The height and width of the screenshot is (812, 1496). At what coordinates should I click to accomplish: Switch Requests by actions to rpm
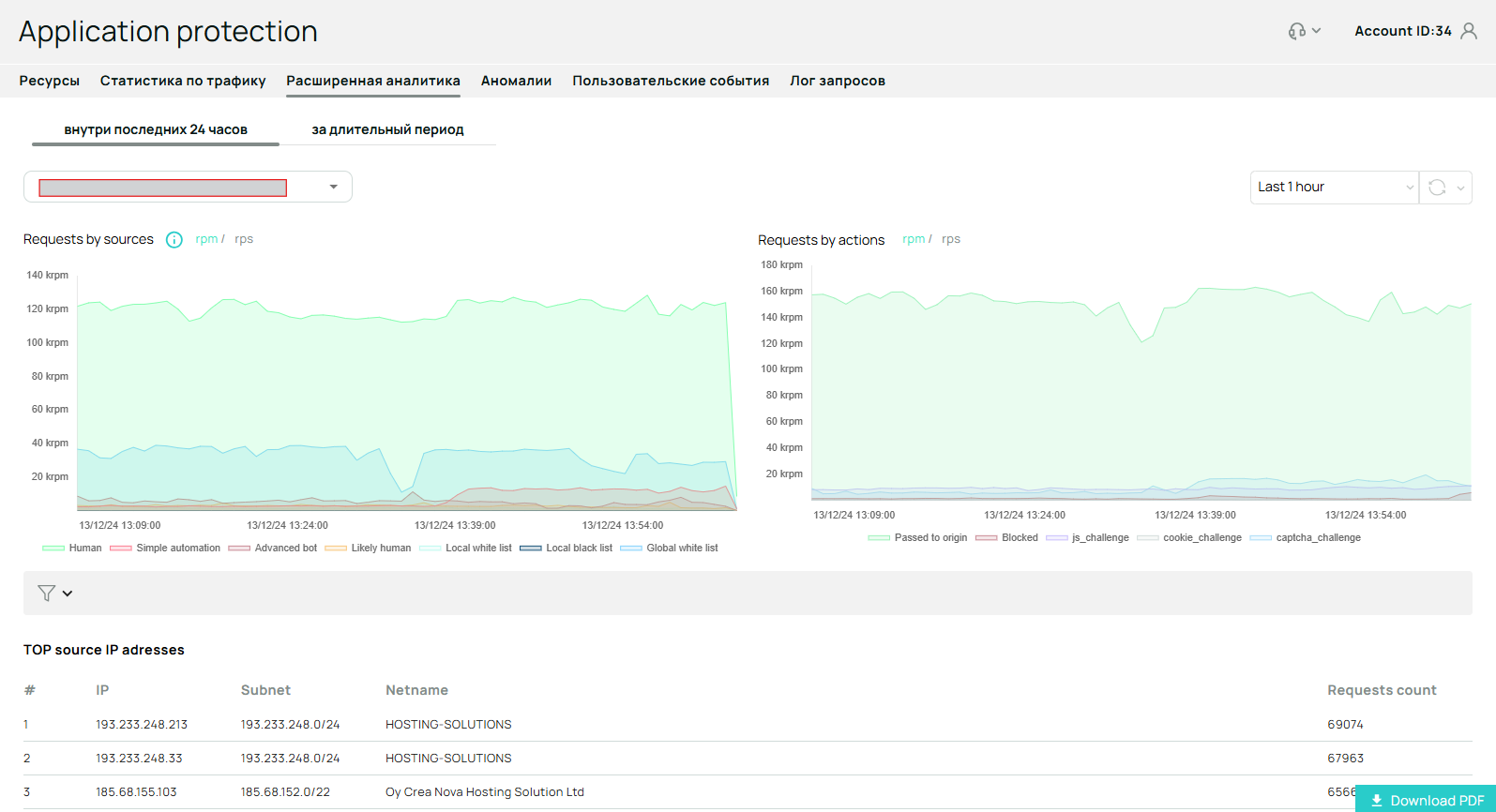click(x=914, y=239)
